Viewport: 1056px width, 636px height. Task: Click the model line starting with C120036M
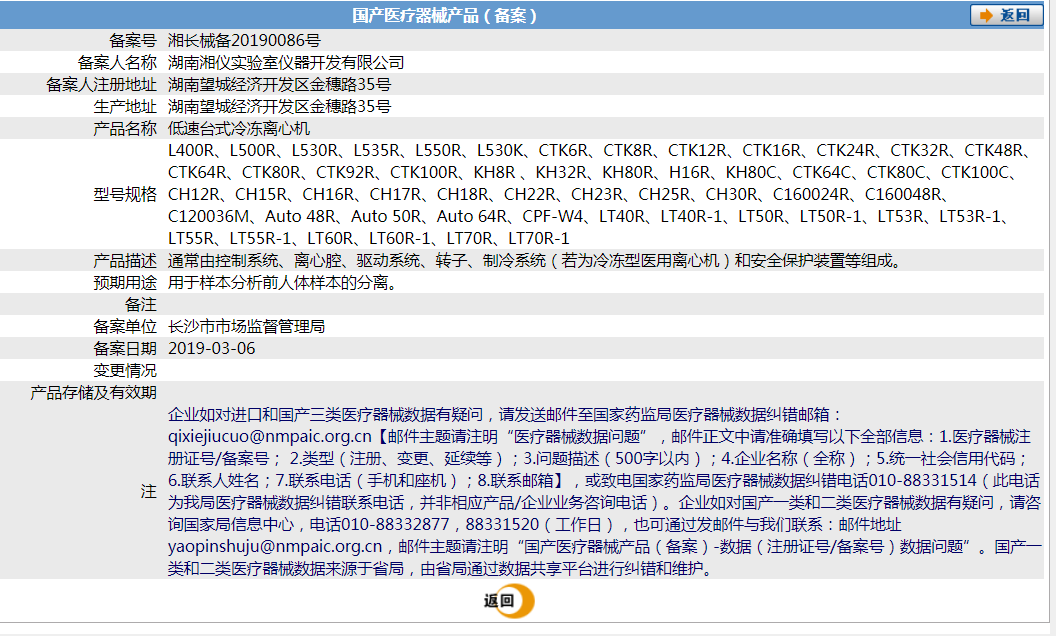click(589, 216)
